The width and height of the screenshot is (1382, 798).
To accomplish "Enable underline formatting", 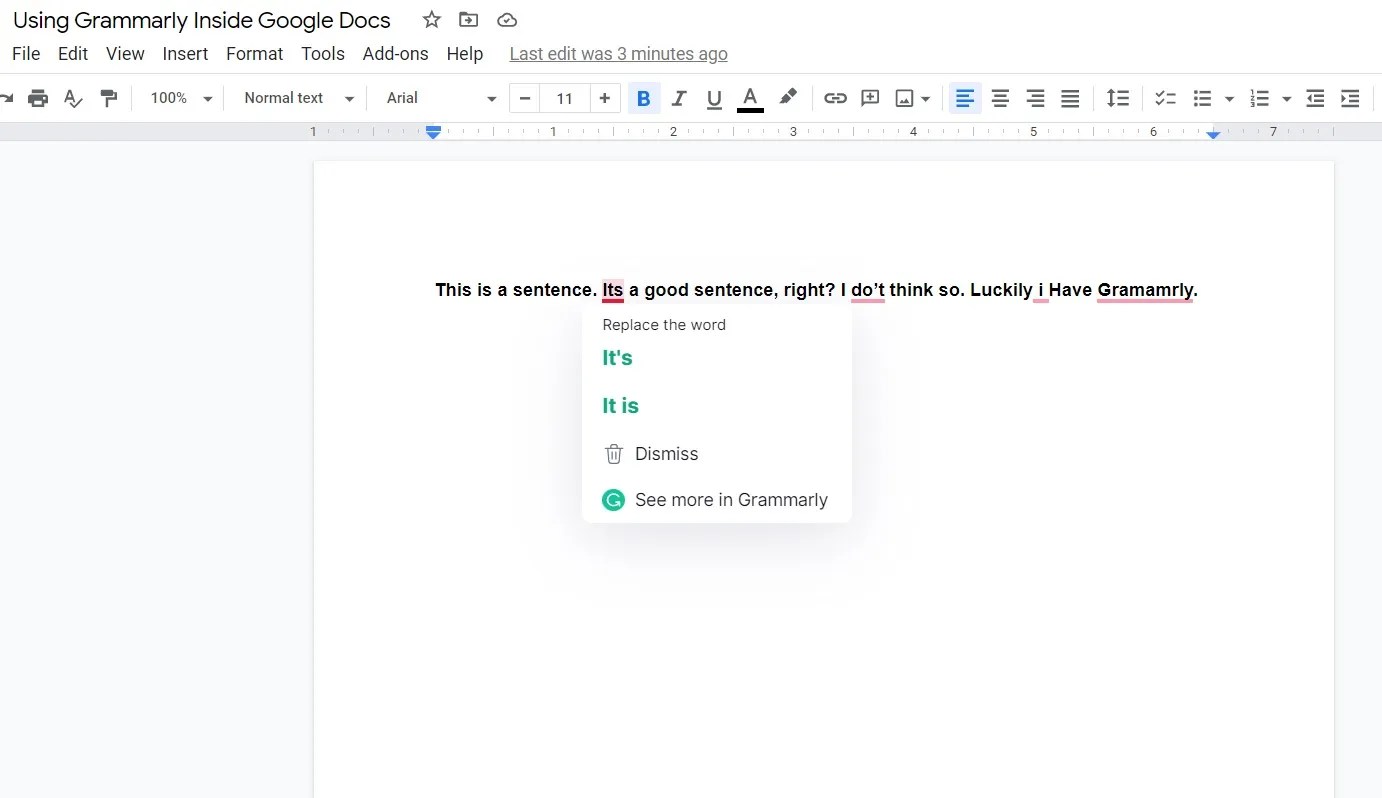I will pyautogui.click(x=714, y=97).
